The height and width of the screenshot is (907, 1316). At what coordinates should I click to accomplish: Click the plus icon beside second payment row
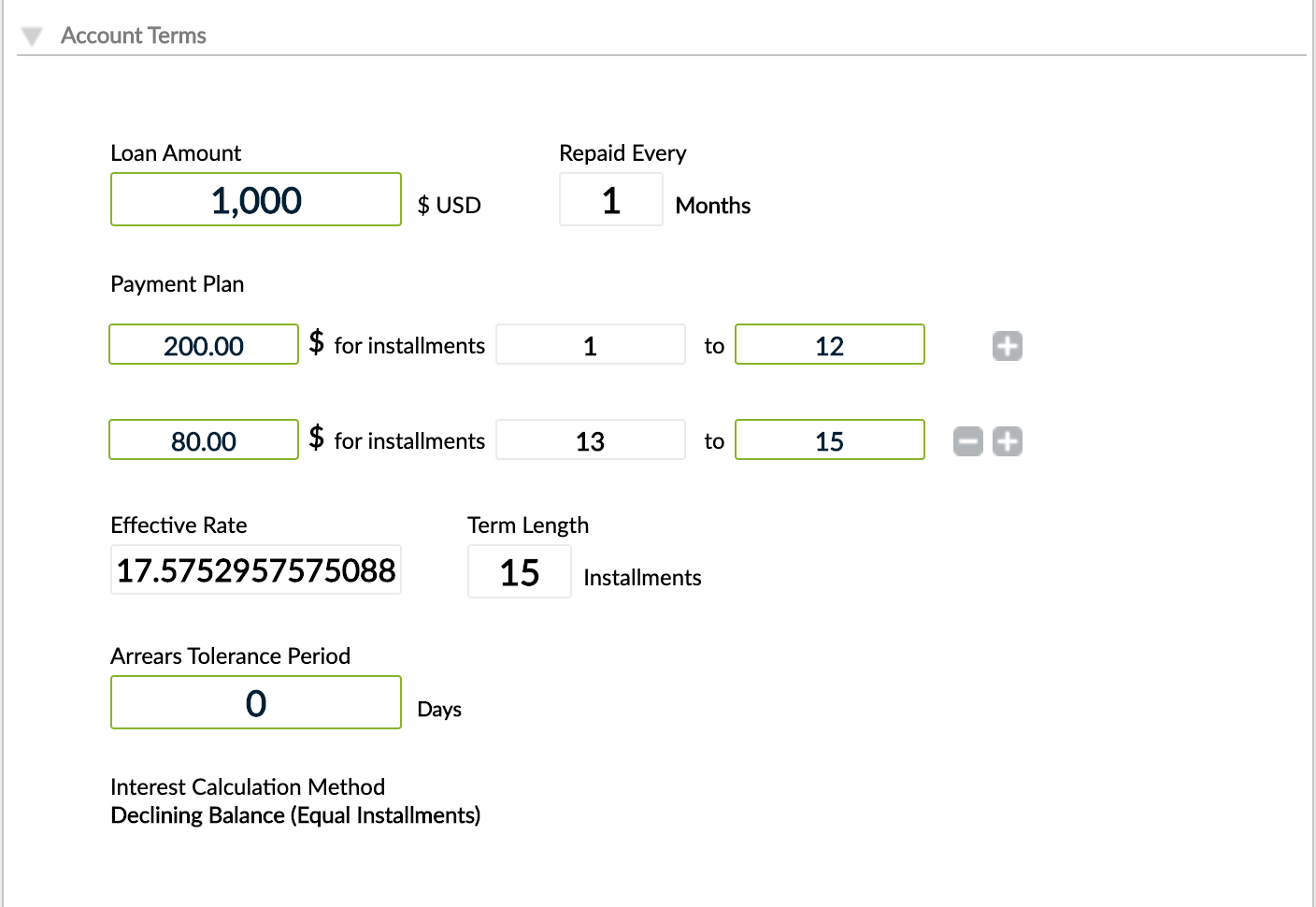pyautogui.click(x=1008, y=440)
